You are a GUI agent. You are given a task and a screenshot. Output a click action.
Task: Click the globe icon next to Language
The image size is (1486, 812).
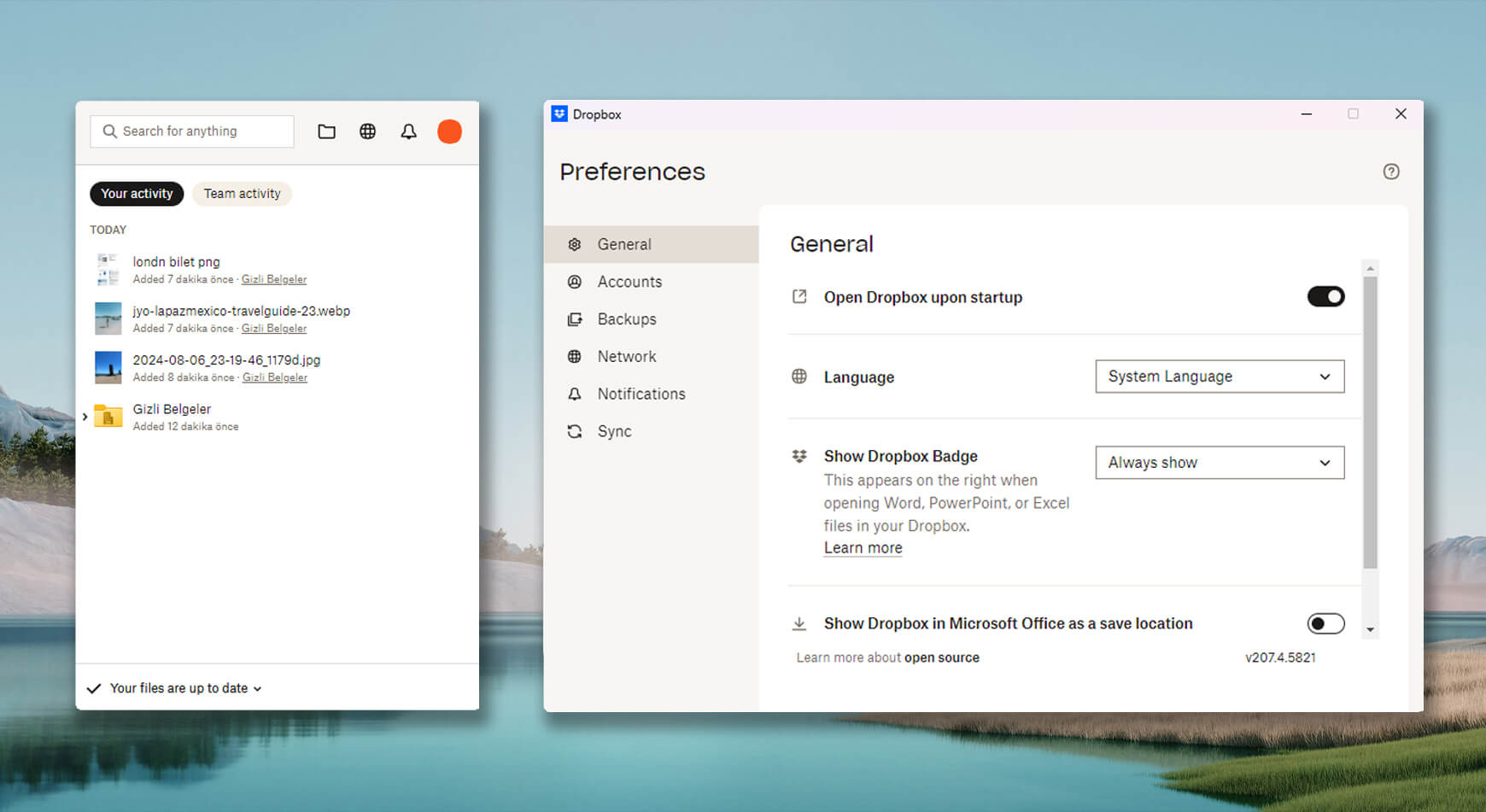click(799, 377)
